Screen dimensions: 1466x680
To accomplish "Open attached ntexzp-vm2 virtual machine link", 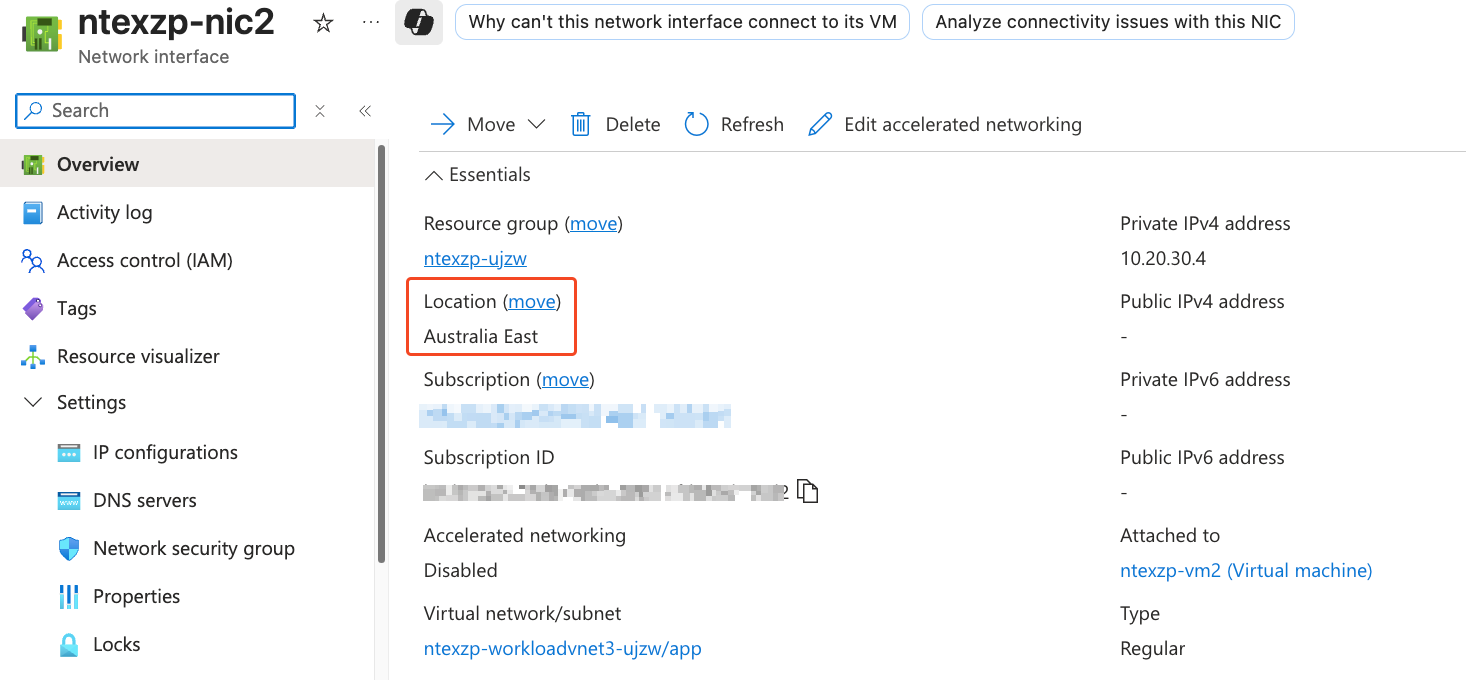I will 1246,570.
